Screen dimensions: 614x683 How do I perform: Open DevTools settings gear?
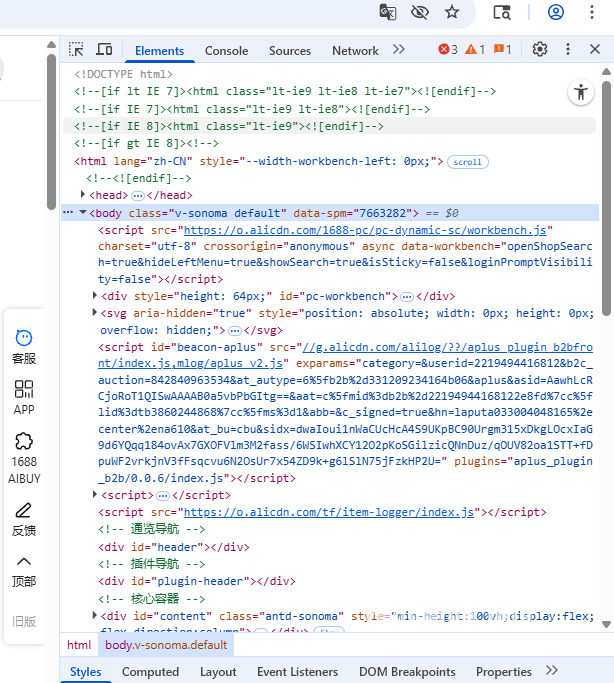click(x=540, y=49)
